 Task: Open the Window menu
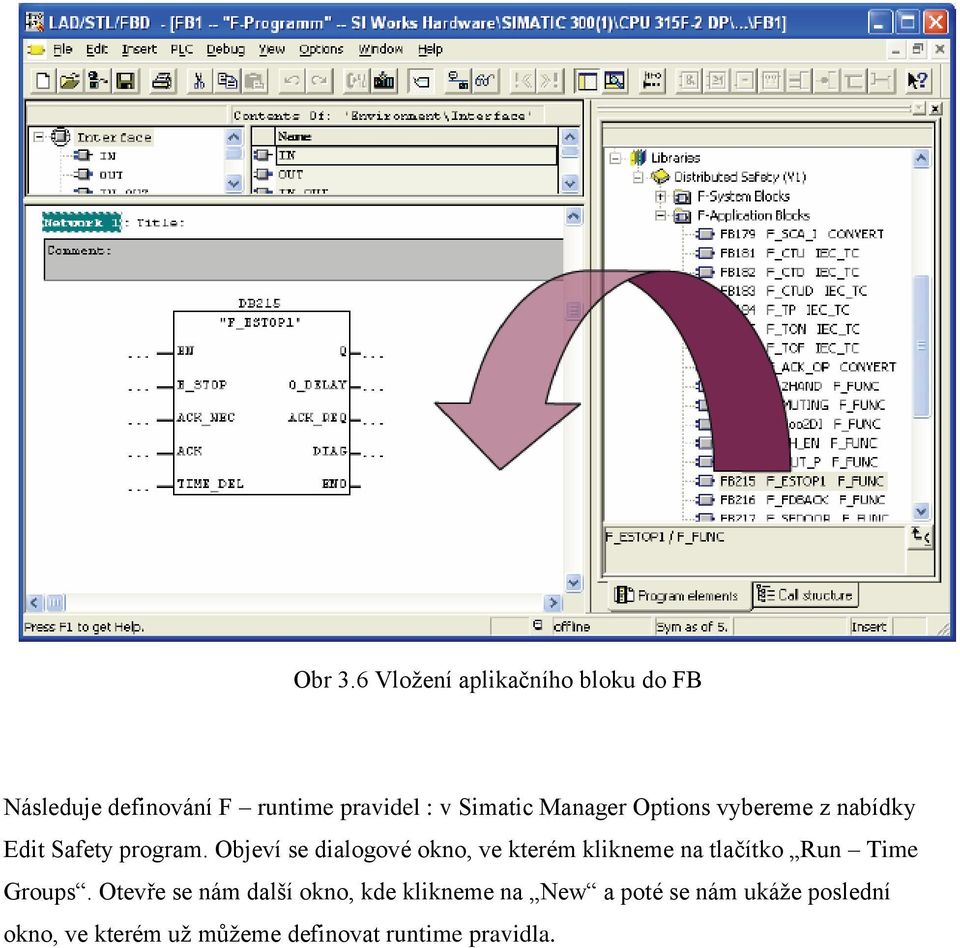pos(380,49)
